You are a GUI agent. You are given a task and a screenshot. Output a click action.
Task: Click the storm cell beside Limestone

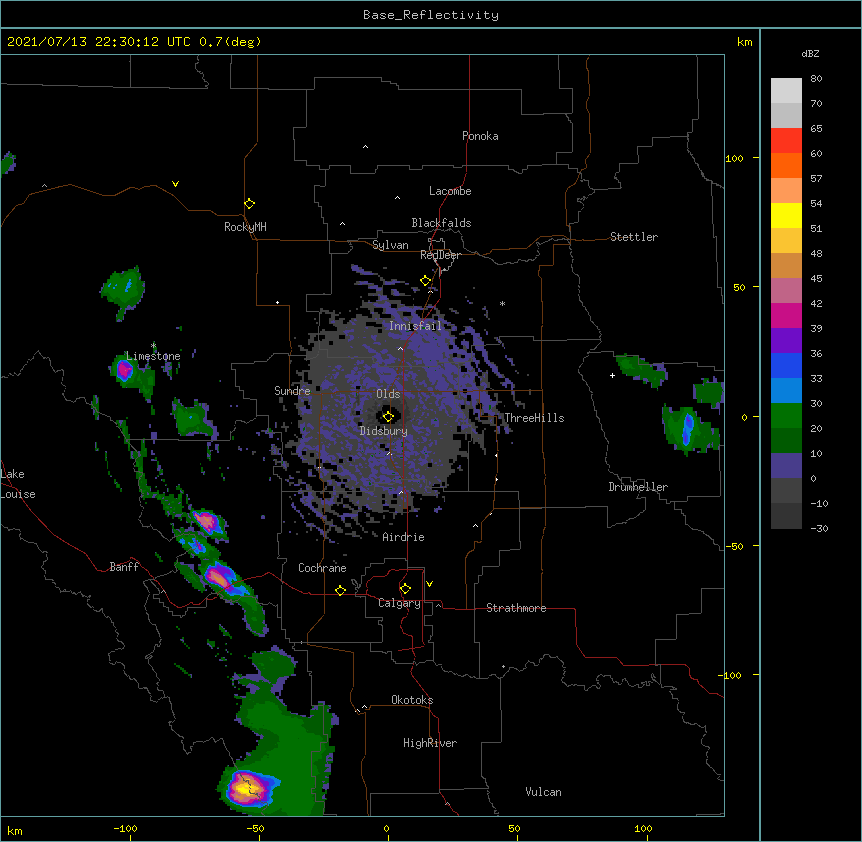tap(124, 370)
